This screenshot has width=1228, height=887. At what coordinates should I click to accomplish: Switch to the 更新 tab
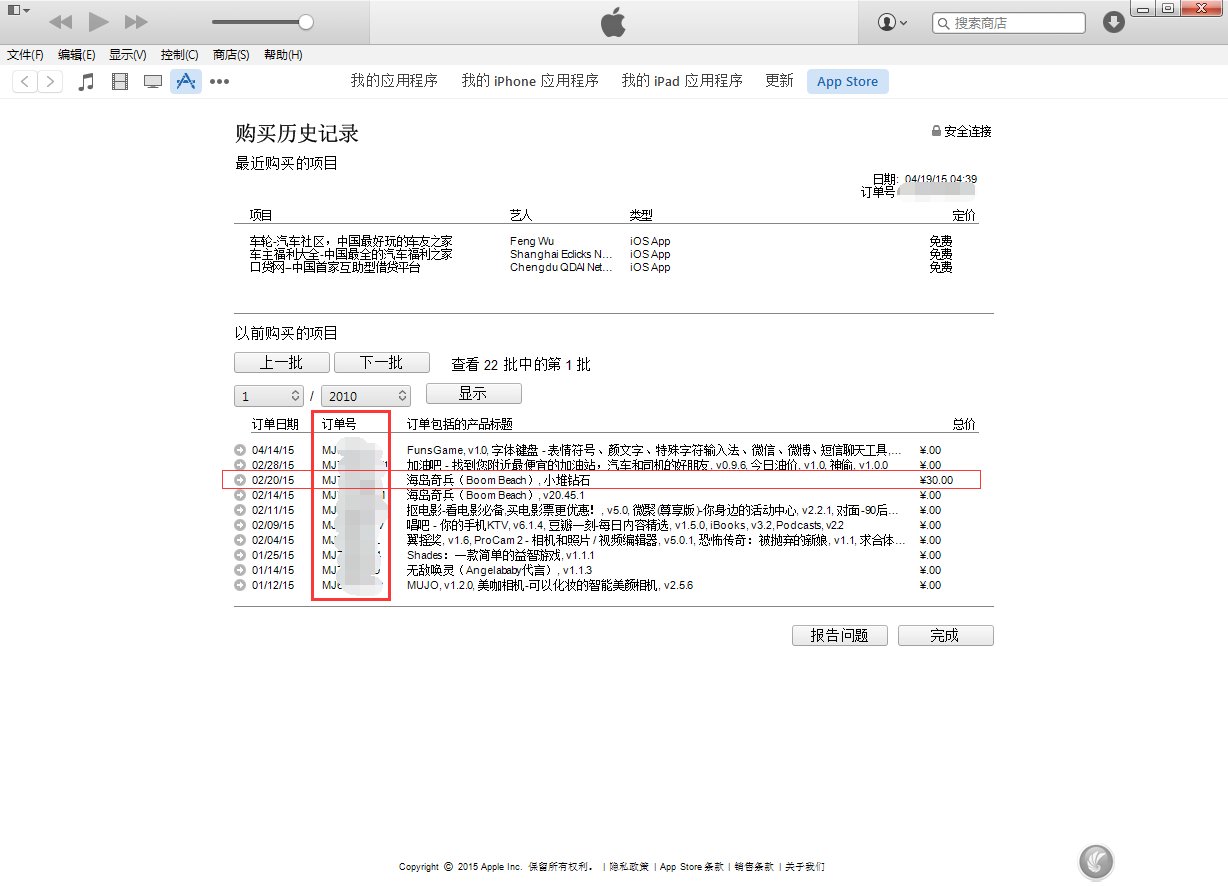click(x=779, y=81)
